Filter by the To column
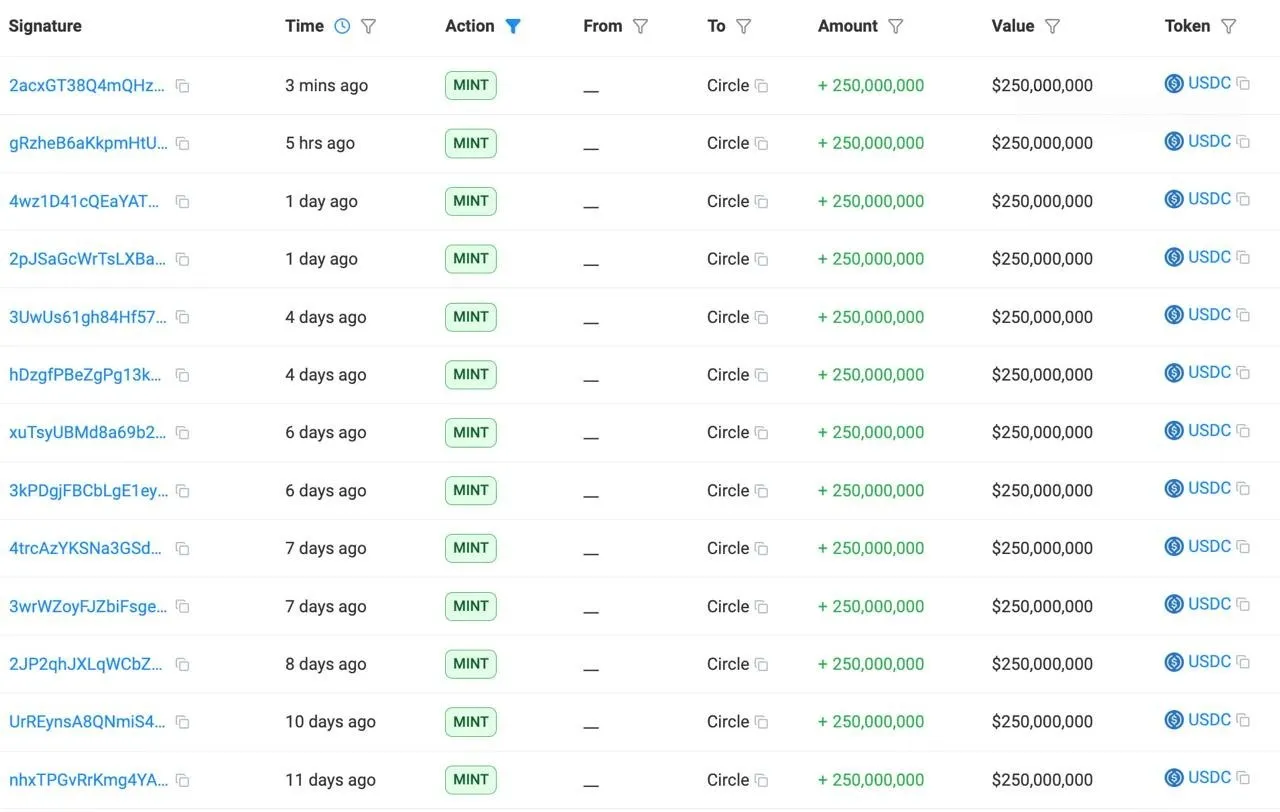 pos(743,27)
